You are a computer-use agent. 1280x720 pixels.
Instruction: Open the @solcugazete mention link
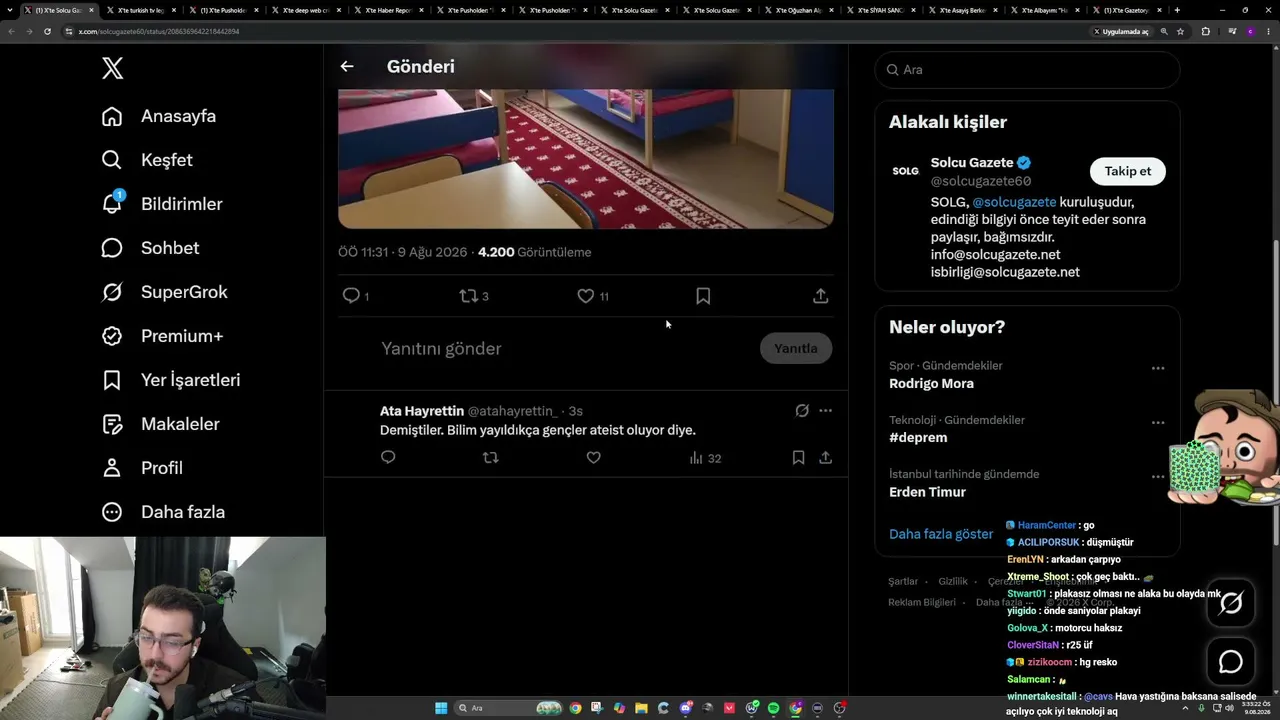click(1014, 201)
